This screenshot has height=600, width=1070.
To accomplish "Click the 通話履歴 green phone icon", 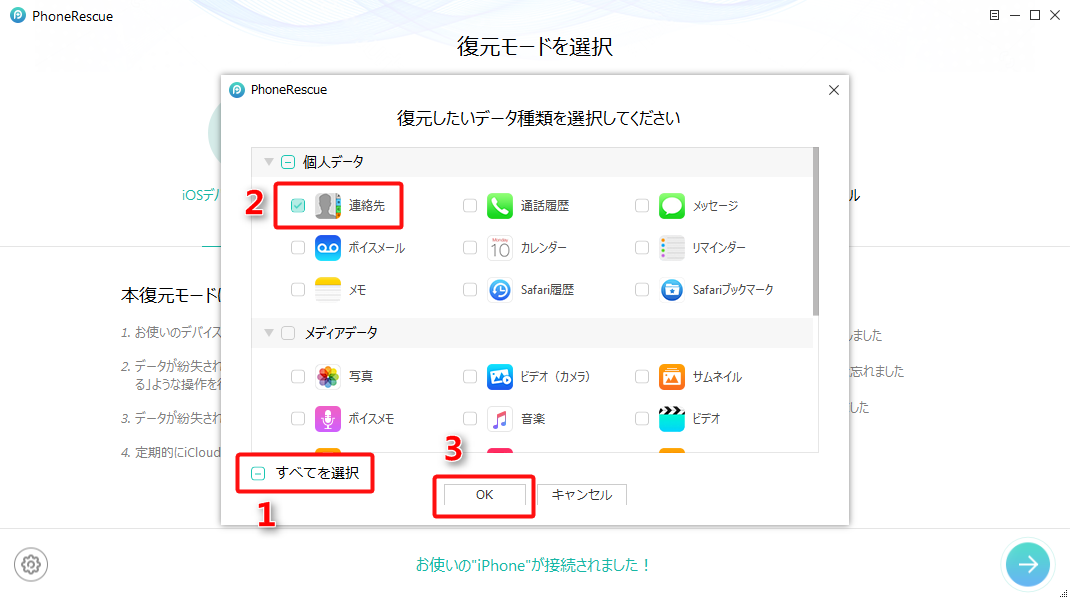I will click(x=500, y=205).
